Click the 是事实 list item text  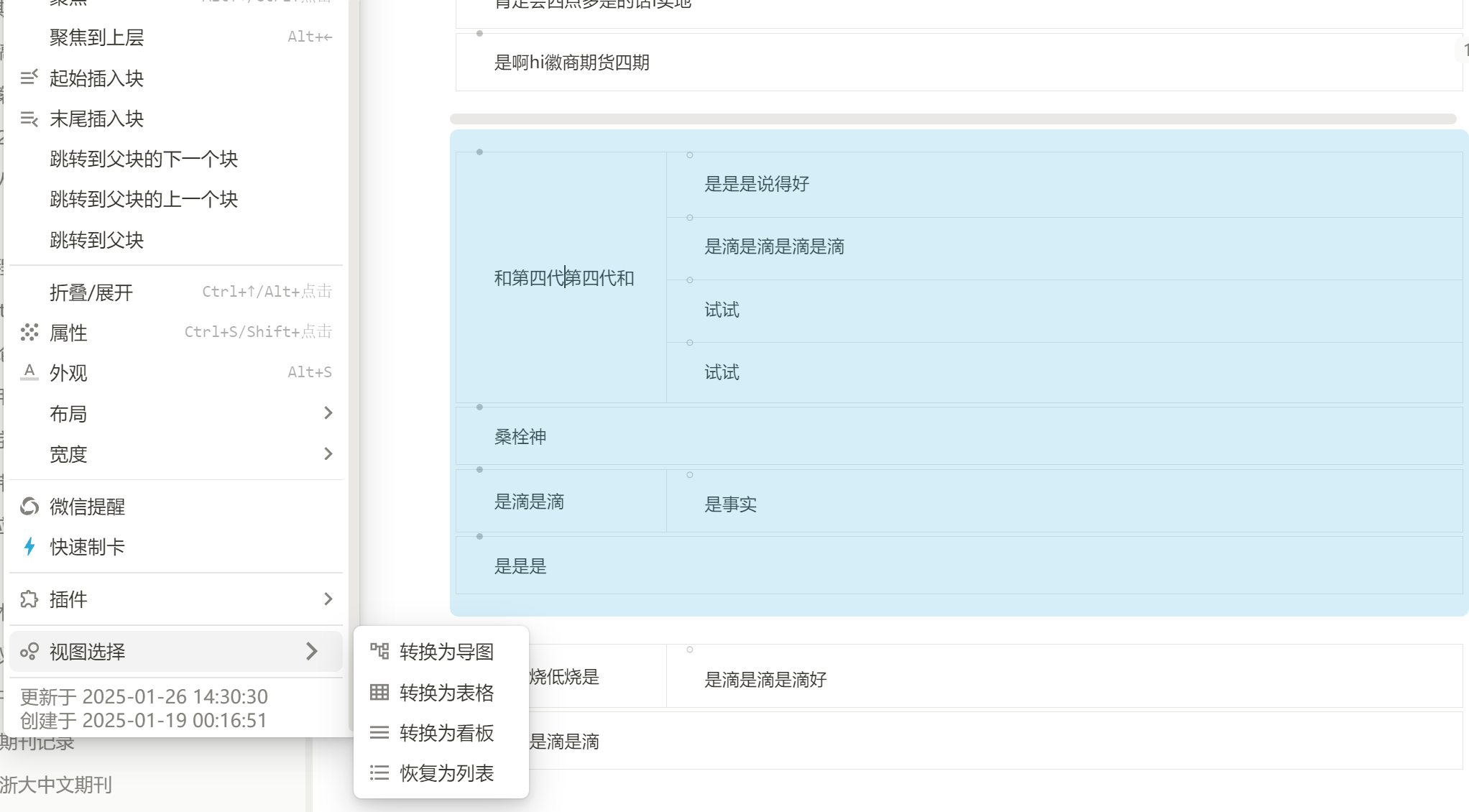[x=730, y=504]
